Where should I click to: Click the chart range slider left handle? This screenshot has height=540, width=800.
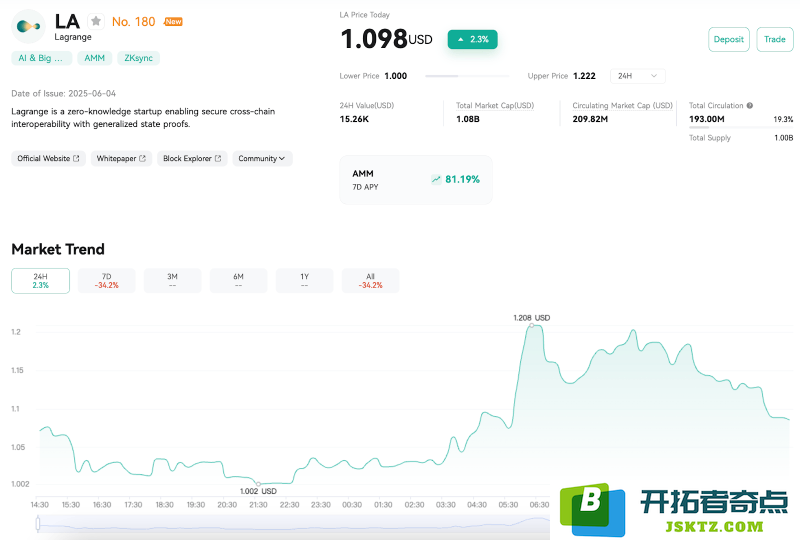[38, 523]
